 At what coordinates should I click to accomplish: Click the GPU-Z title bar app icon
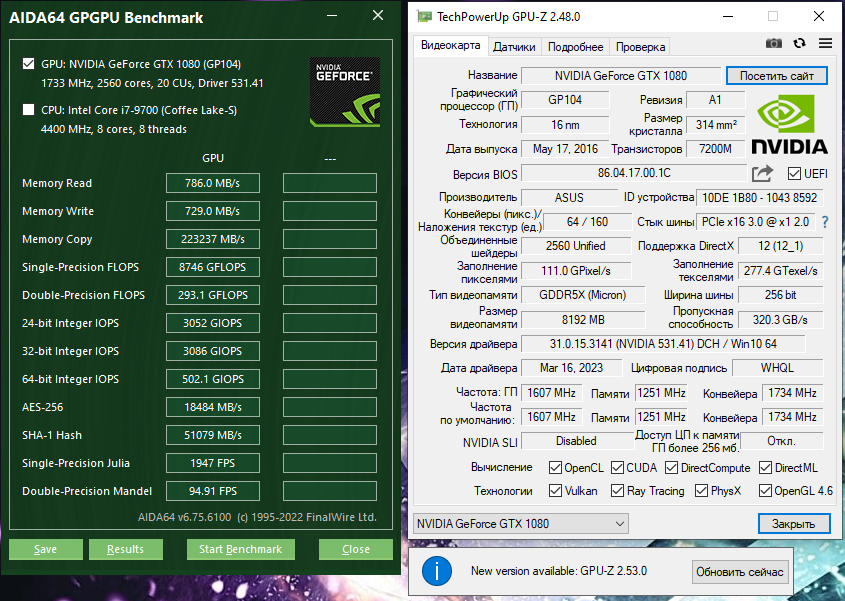click(x=425, y=17)
